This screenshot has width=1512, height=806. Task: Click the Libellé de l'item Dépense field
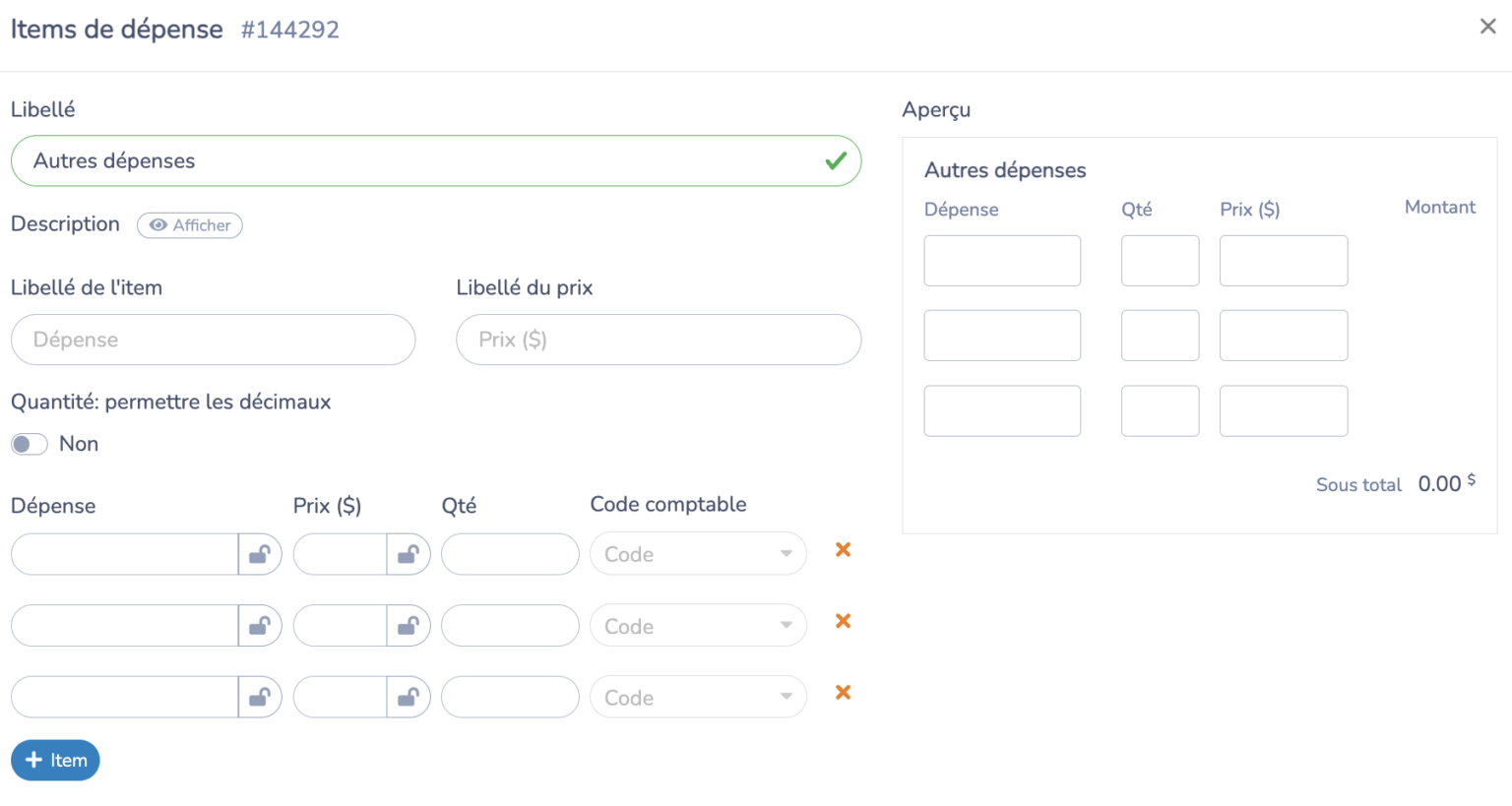pyautogui.click(x=213, y=340)
